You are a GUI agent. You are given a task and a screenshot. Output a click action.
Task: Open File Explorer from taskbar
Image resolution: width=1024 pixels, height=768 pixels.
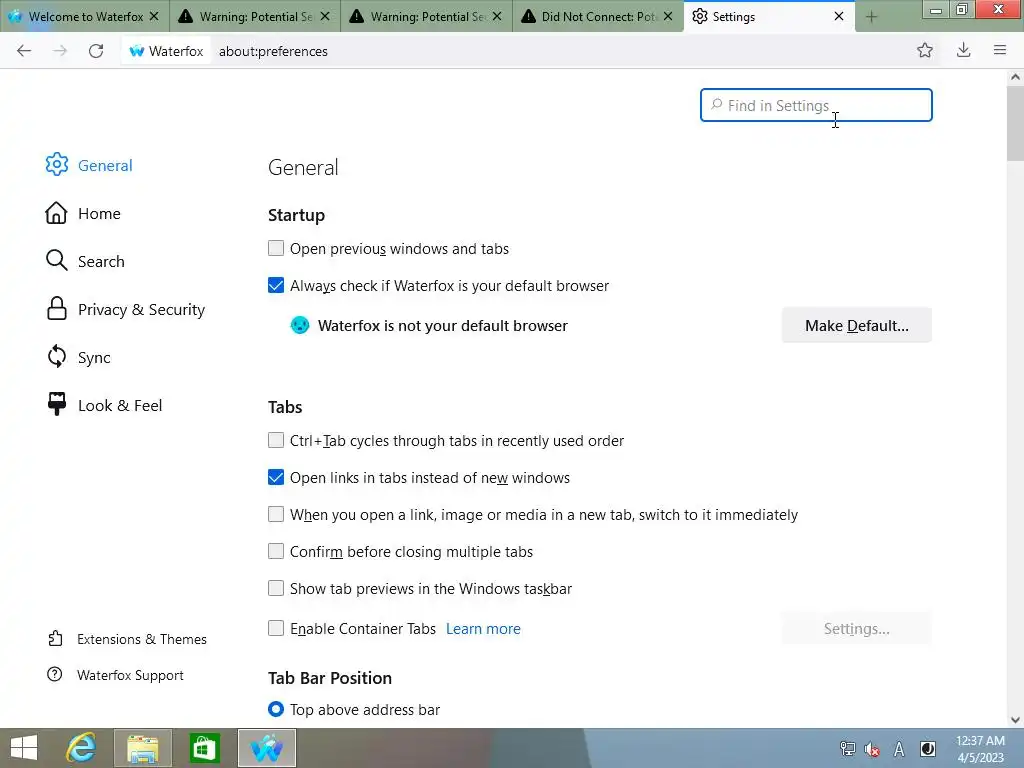click(143, 748)
